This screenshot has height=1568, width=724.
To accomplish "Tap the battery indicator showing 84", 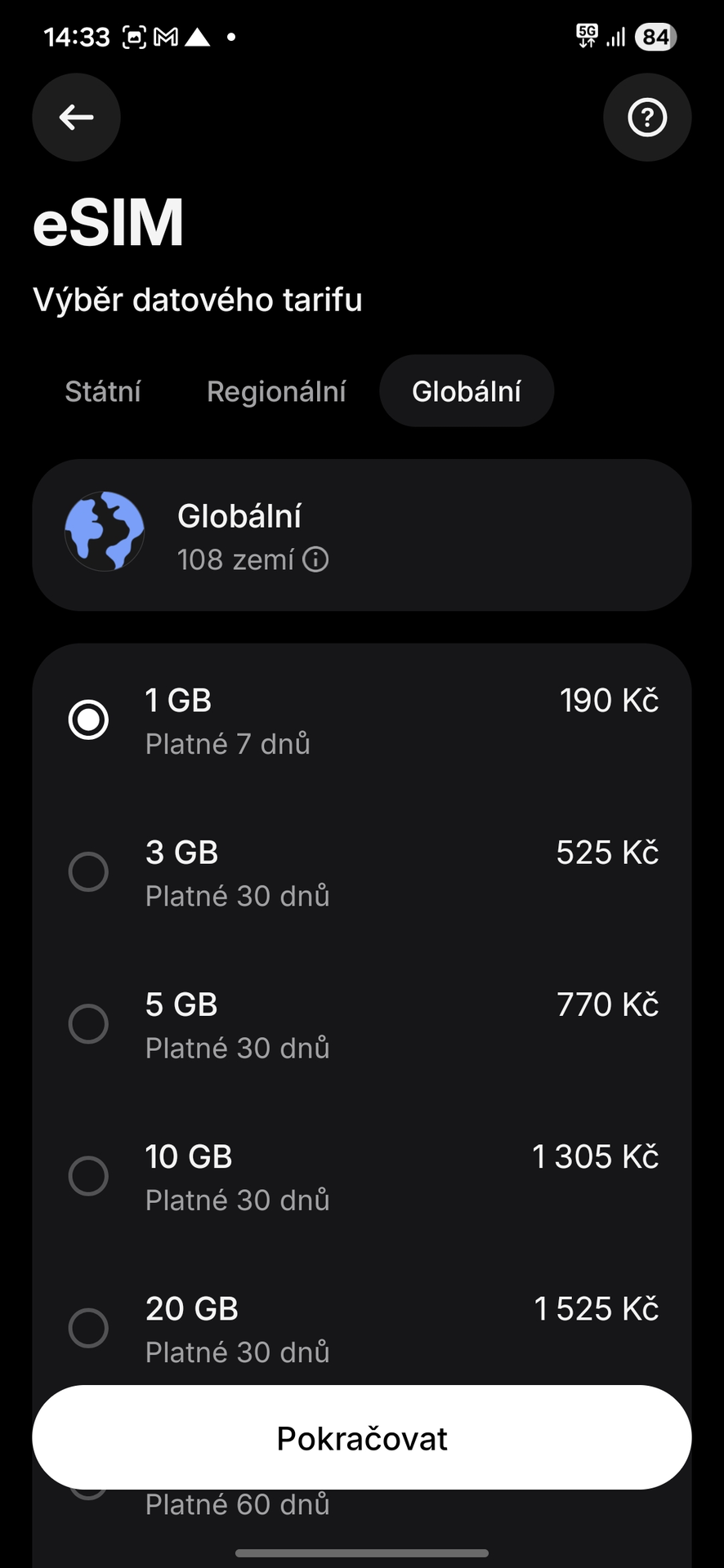I will click(x=655, y=37).
